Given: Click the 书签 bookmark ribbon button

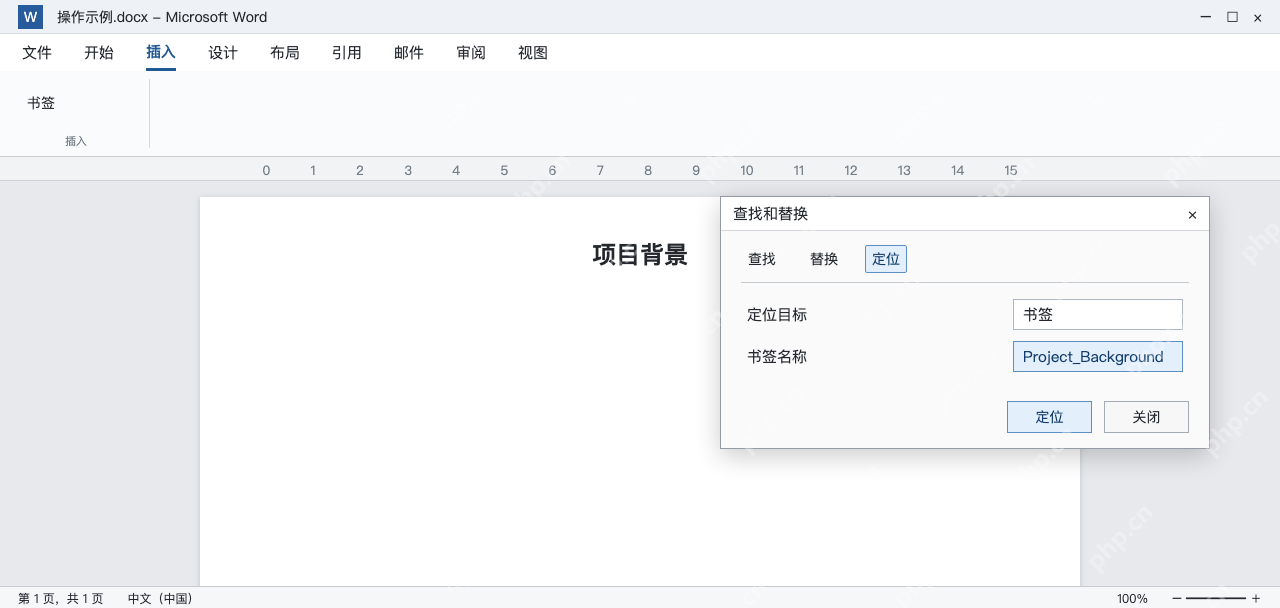Looking at the screenshot, I should pos(41,103).
